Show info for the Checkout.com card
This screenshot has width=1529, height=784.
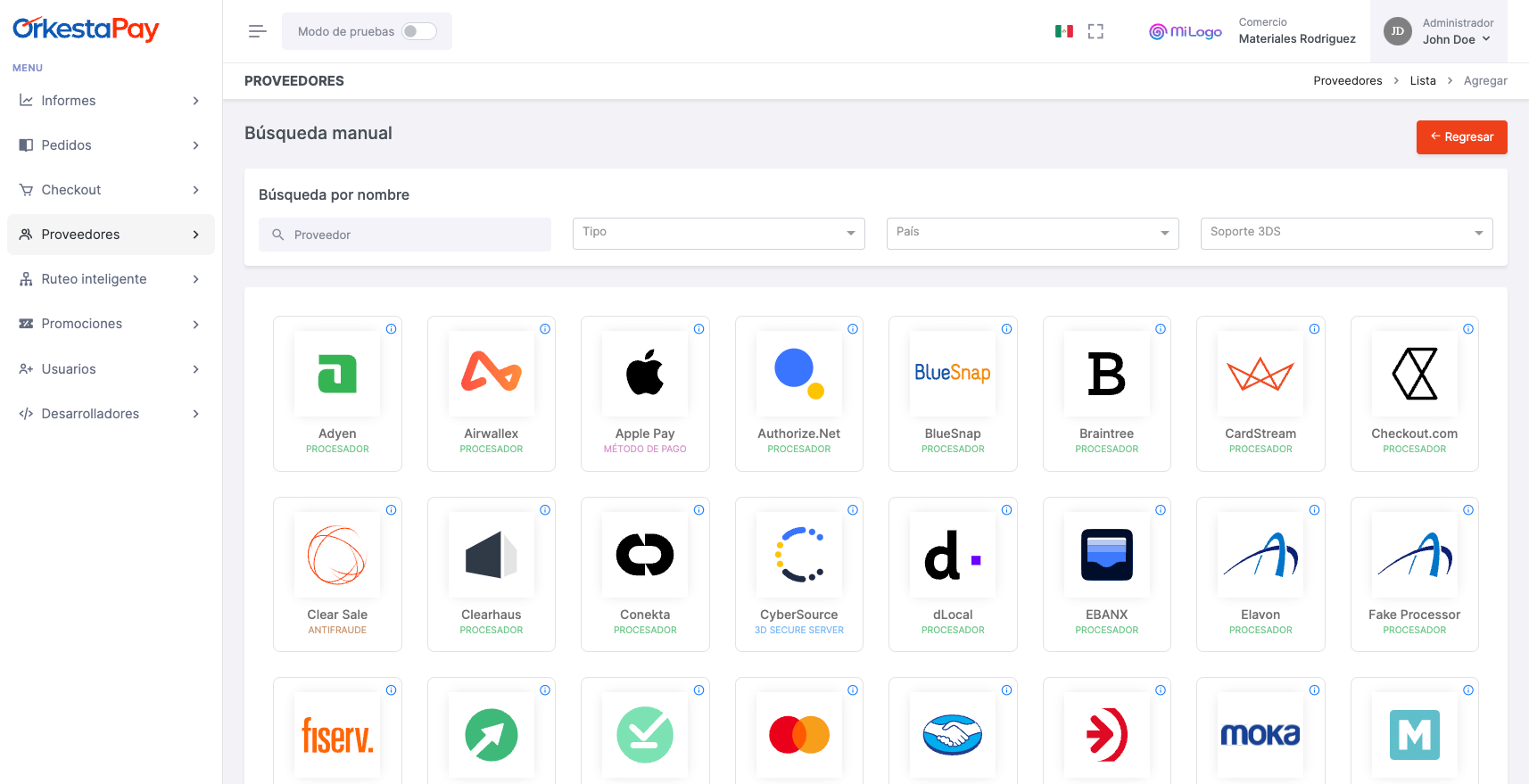(1468, 329)
